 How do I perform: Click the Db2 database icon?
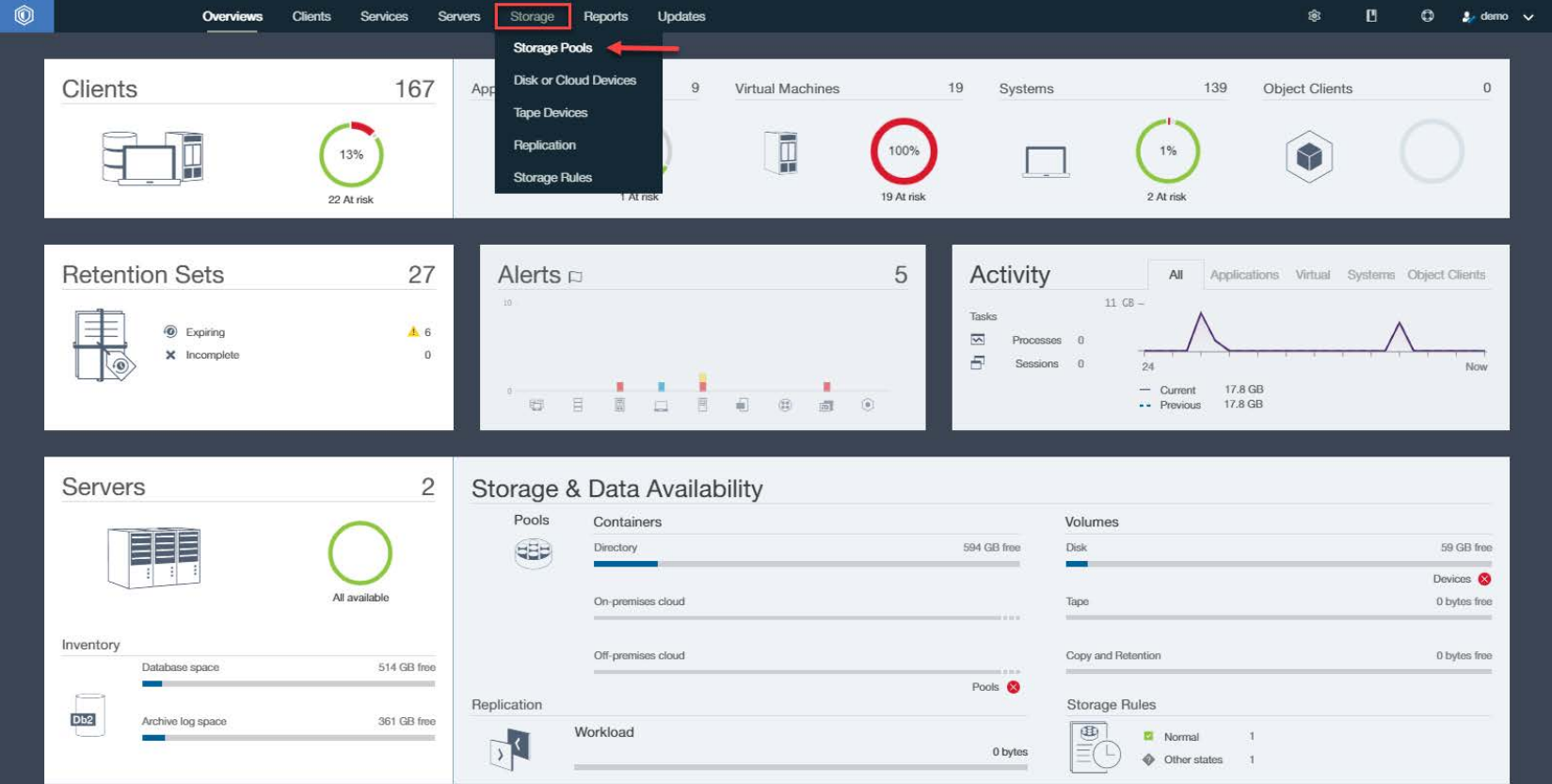tap(87, 716)
